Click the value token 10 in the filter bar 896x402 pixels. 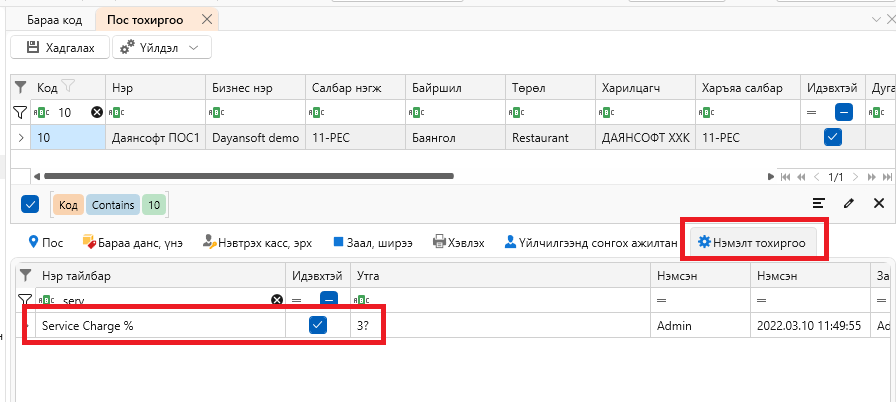coord(153,205)
